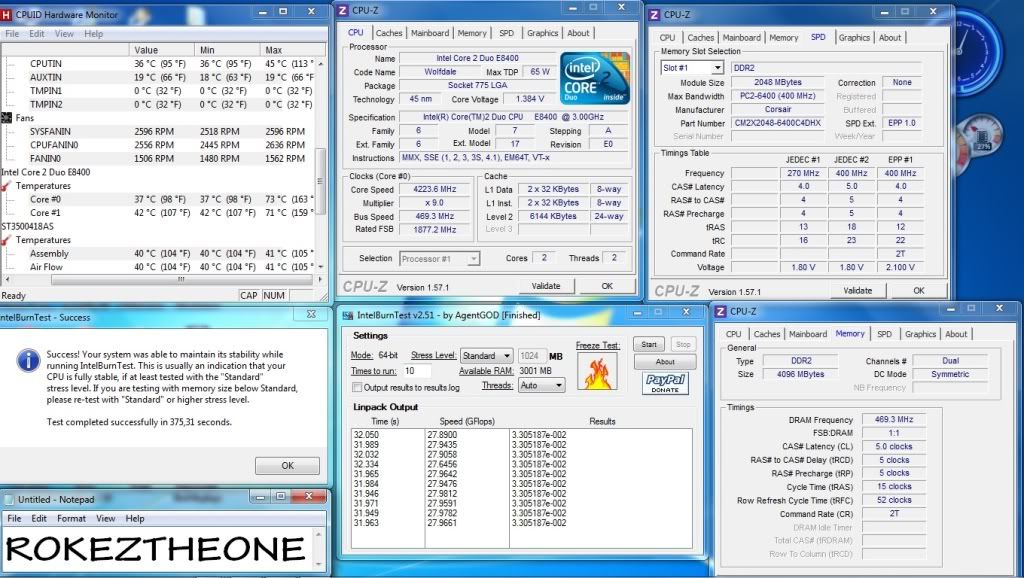Switch to Graphics tab in the CPU-Z SPD window
Image resolution: width=1024 pixels, height=578 pixels.
click(x=854, y=38)
